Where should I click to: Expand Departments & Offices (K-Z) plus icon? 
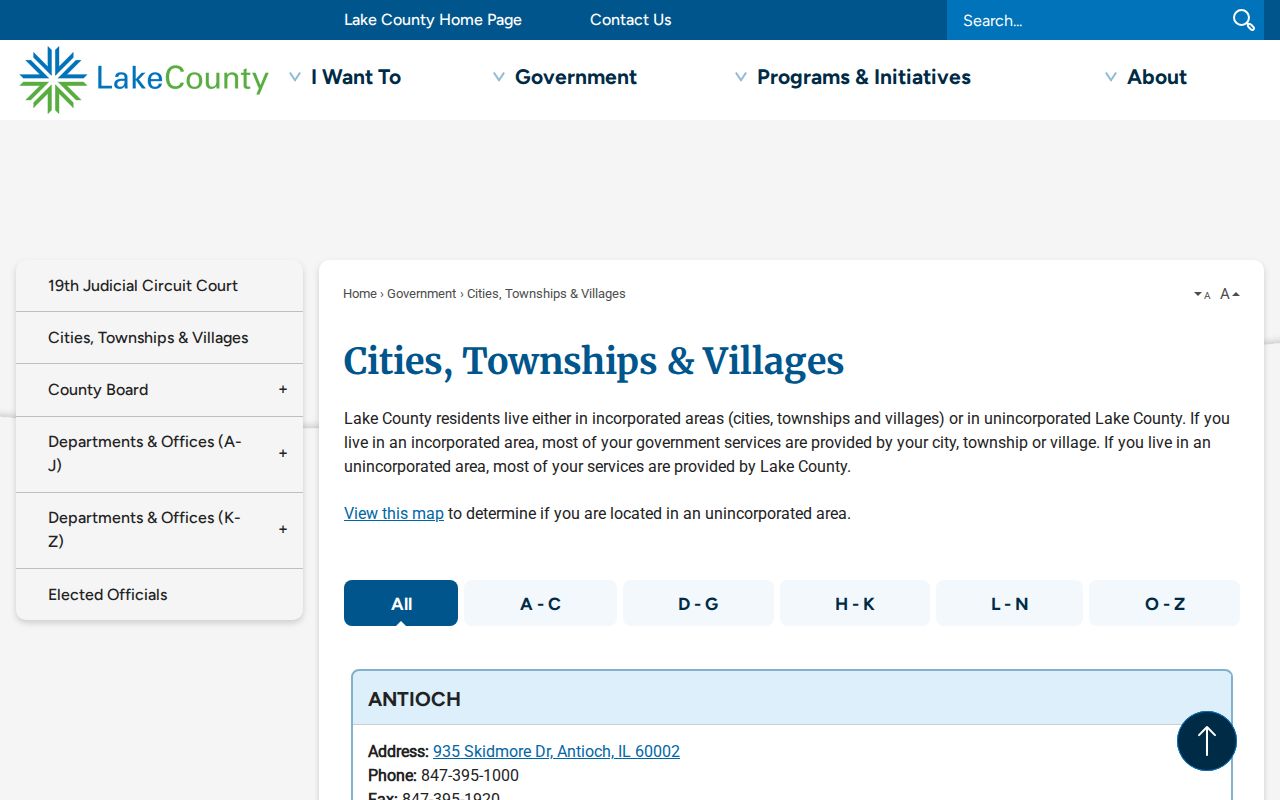pos(283,530)
